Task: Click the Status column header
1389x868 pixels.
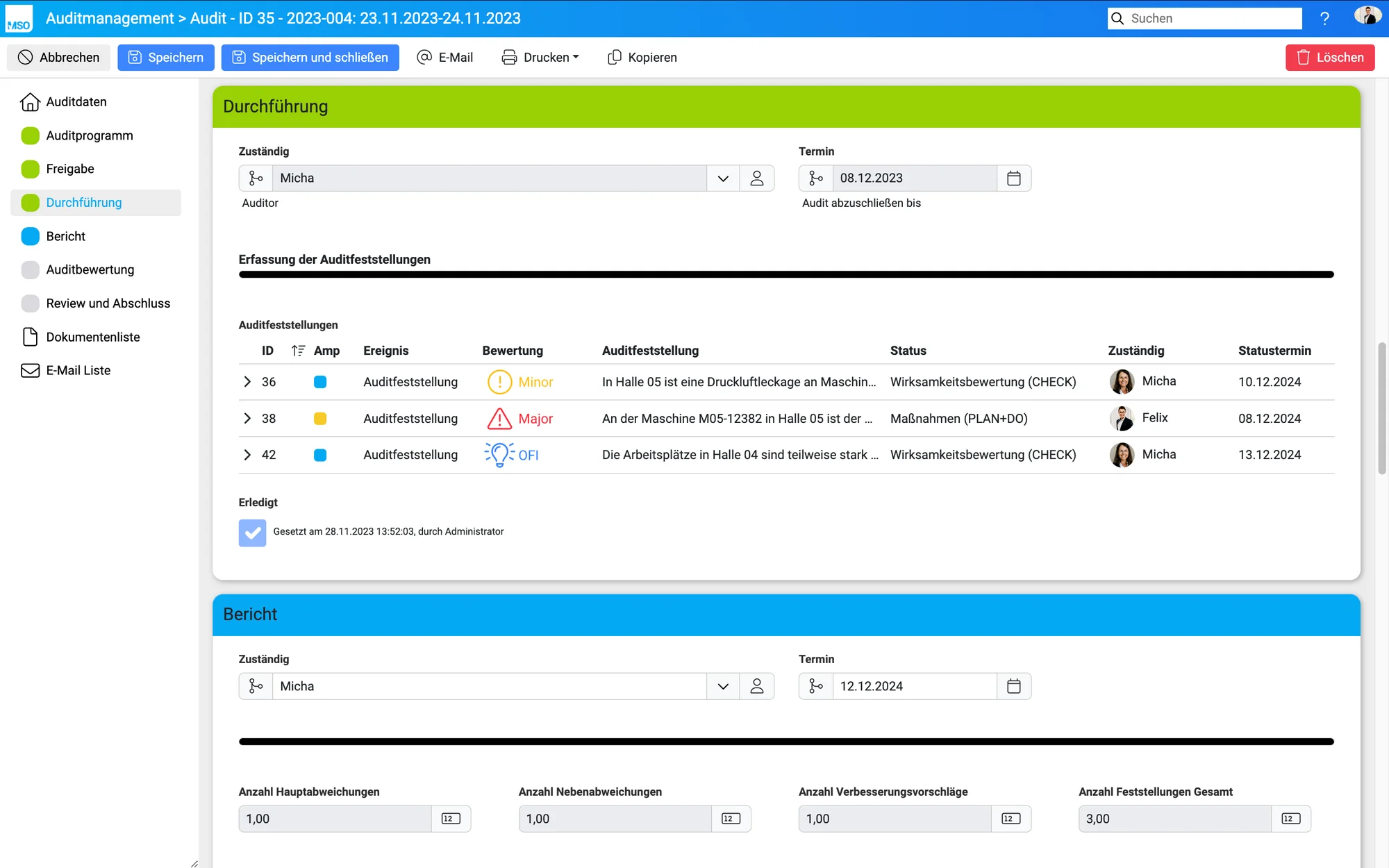Action: 908,351
